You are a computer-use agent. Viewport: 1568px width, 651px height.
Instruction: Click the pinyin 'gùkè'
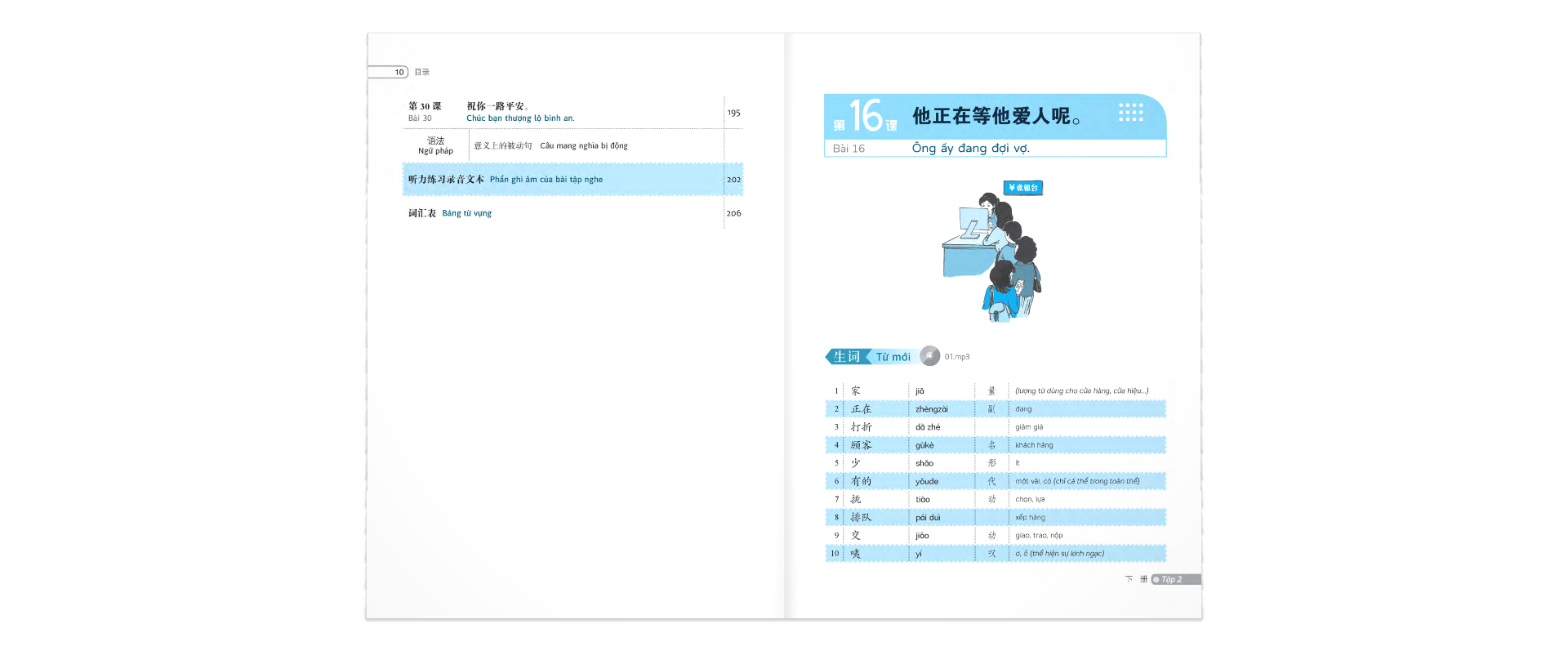[924, 445]
